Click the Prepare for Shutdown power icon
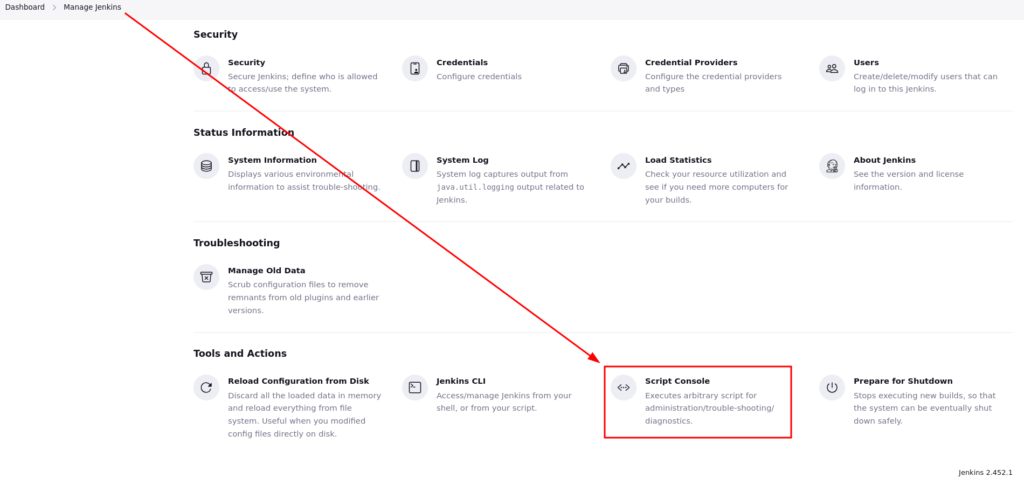 click(x=831, y=387)
